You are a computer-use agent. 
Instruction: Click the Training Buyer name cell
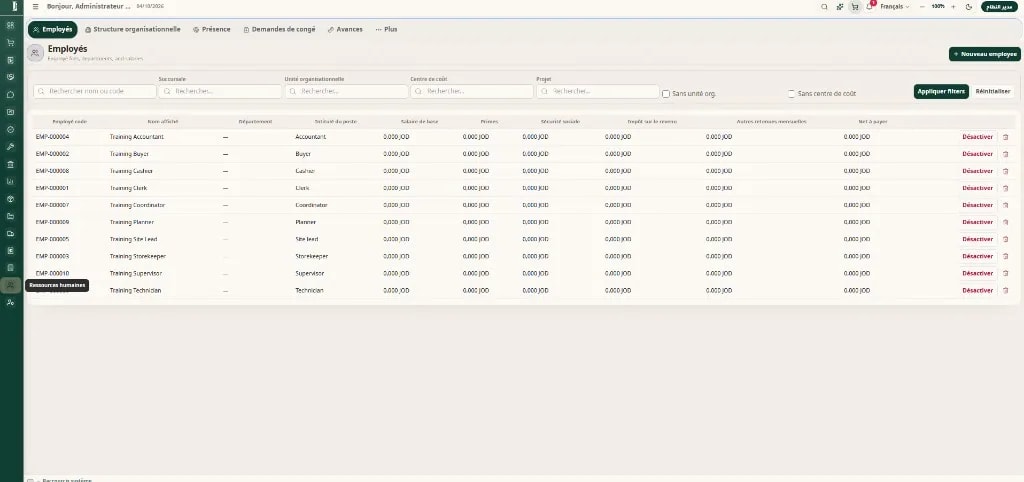pos(131,154)
